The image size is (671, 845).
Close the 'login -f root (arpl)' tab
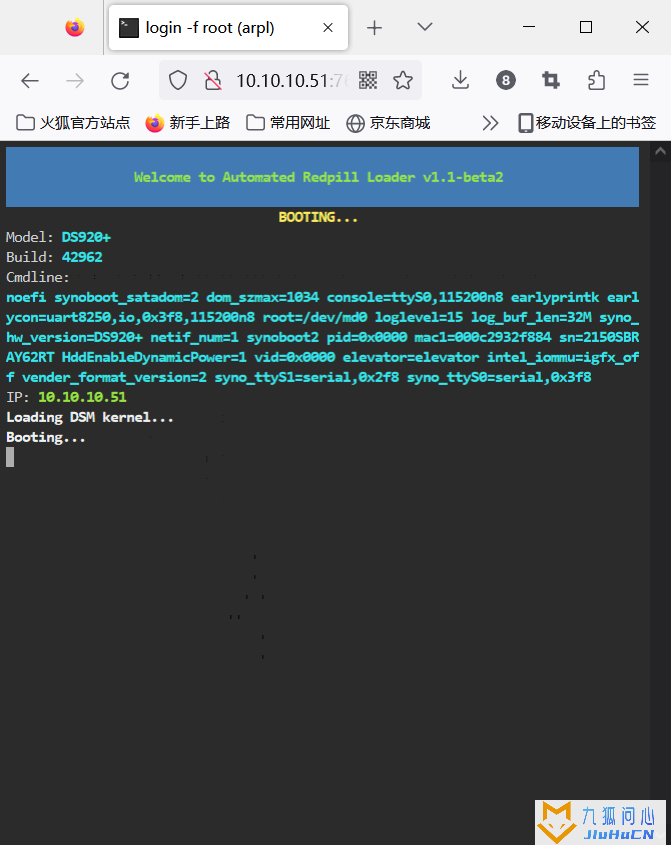328,27
